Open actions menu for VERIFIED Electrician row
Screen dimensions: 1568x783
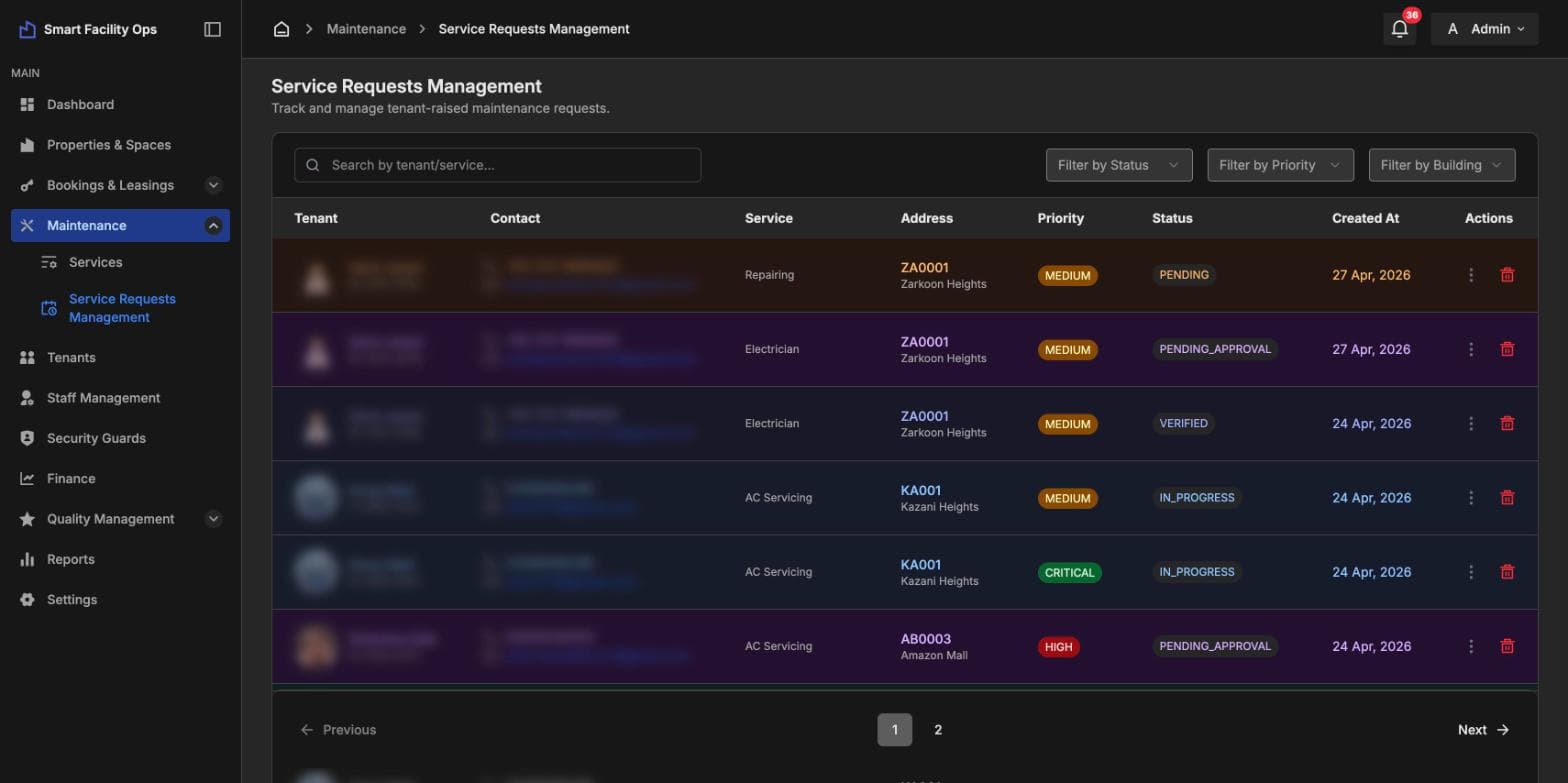pyautogui.click(x=1471, y=424)
